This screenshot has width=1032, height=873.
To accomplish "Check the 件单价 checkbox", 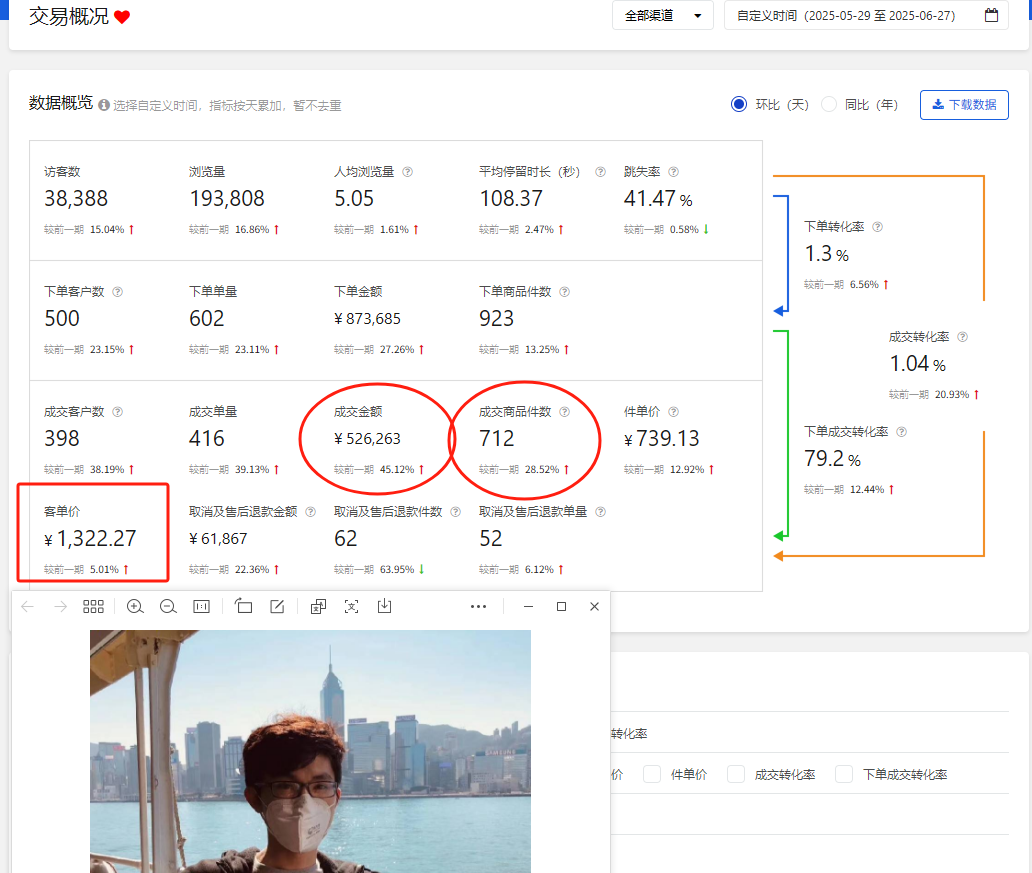I will pos(652,774).
